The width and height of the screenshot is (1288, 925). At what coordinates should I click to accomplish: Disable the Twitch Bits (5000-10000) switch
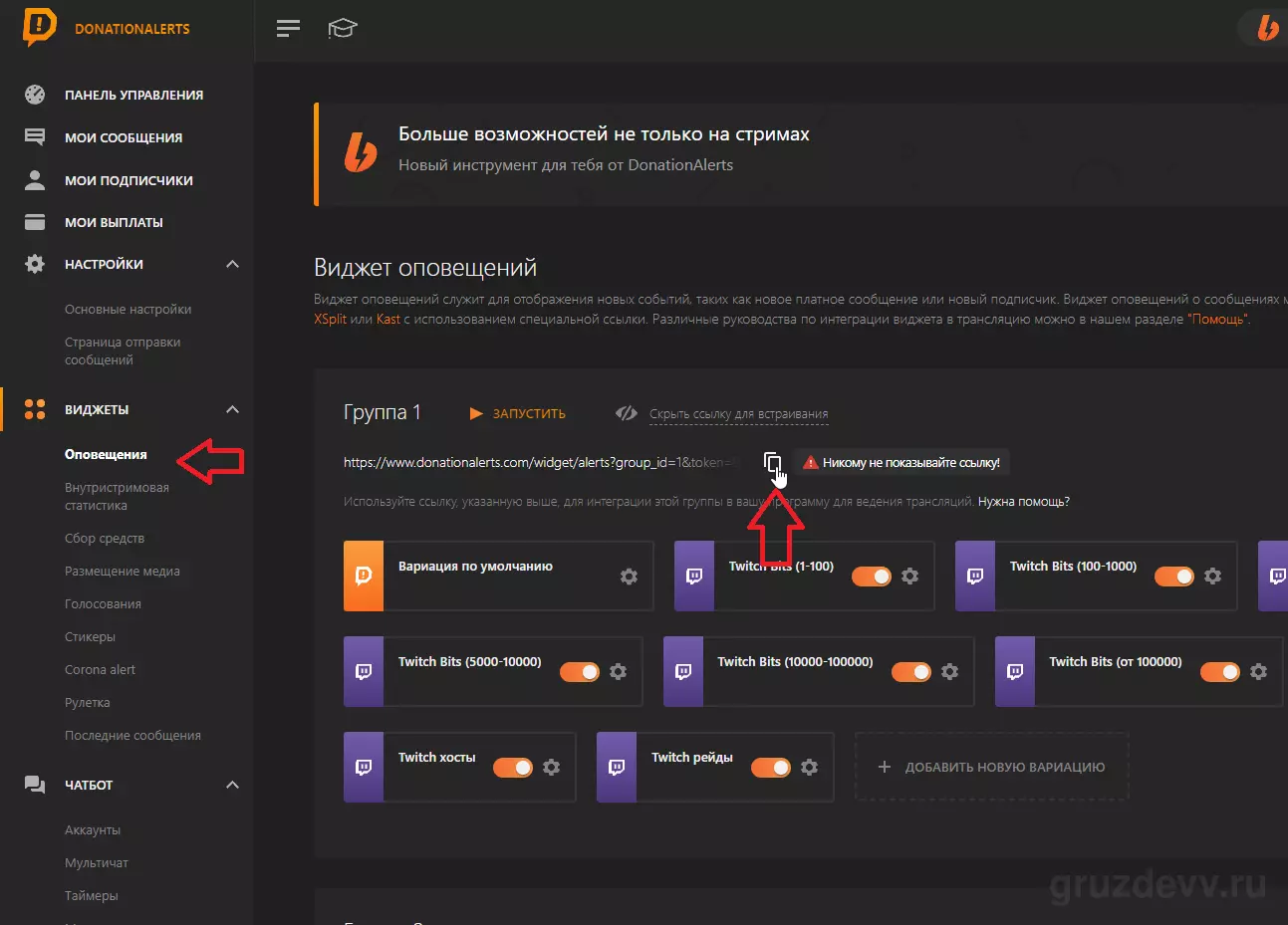point(580,671)
